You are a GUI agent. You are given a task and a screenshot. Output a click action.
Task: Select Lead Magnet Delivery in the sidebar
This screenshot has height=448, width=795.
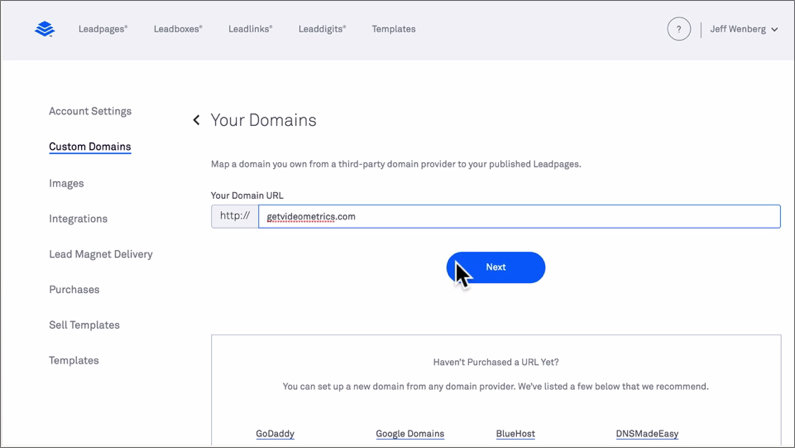[x=101, y=254]
